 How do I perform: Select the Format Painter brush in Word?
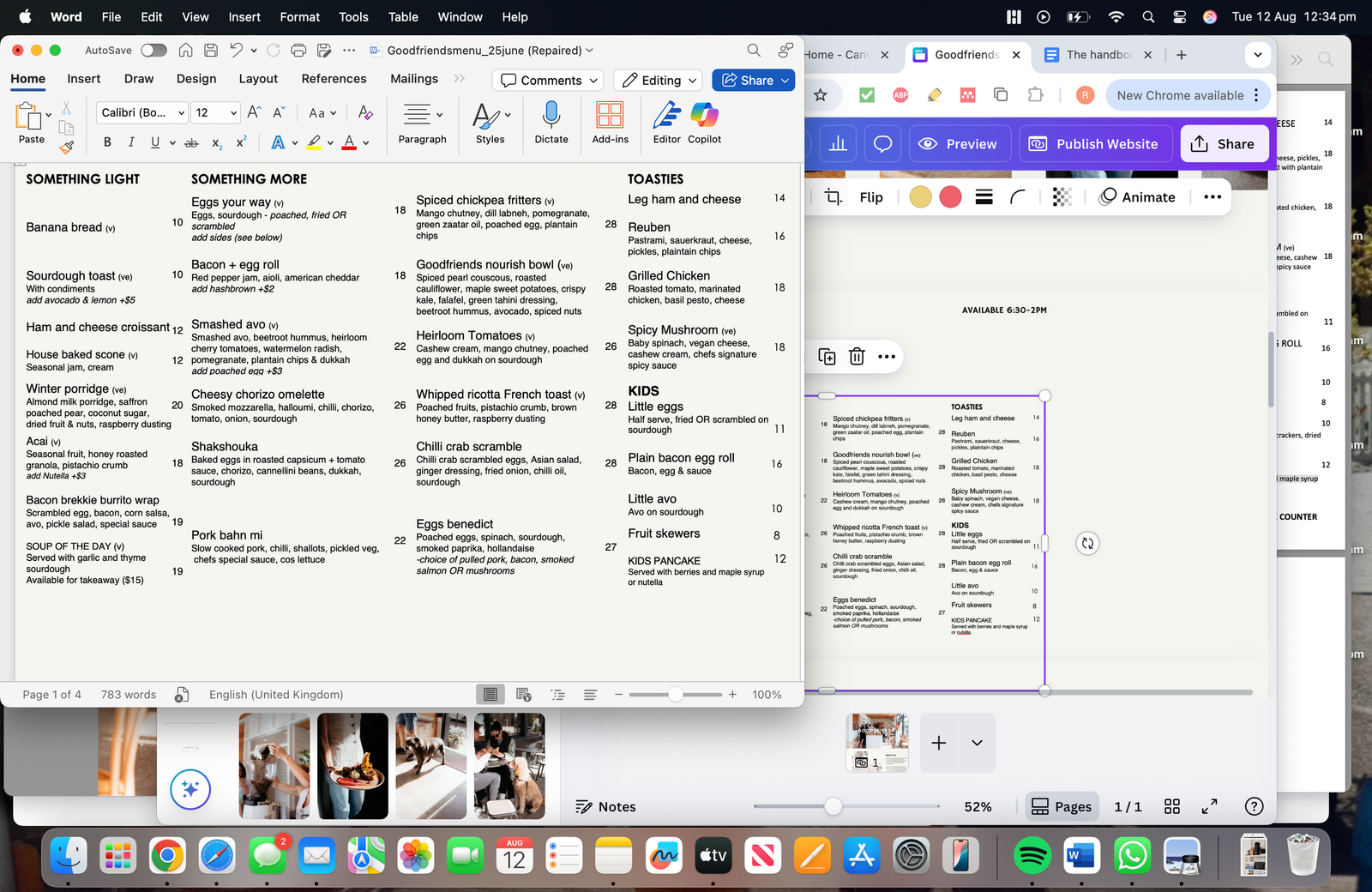(x=67, y=147)
